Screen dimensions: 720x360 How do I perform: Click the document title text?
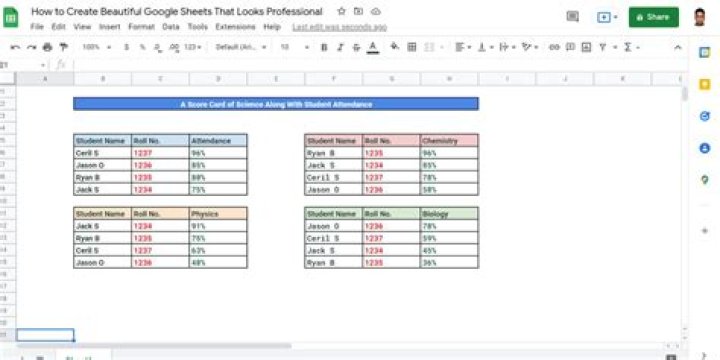177,11
